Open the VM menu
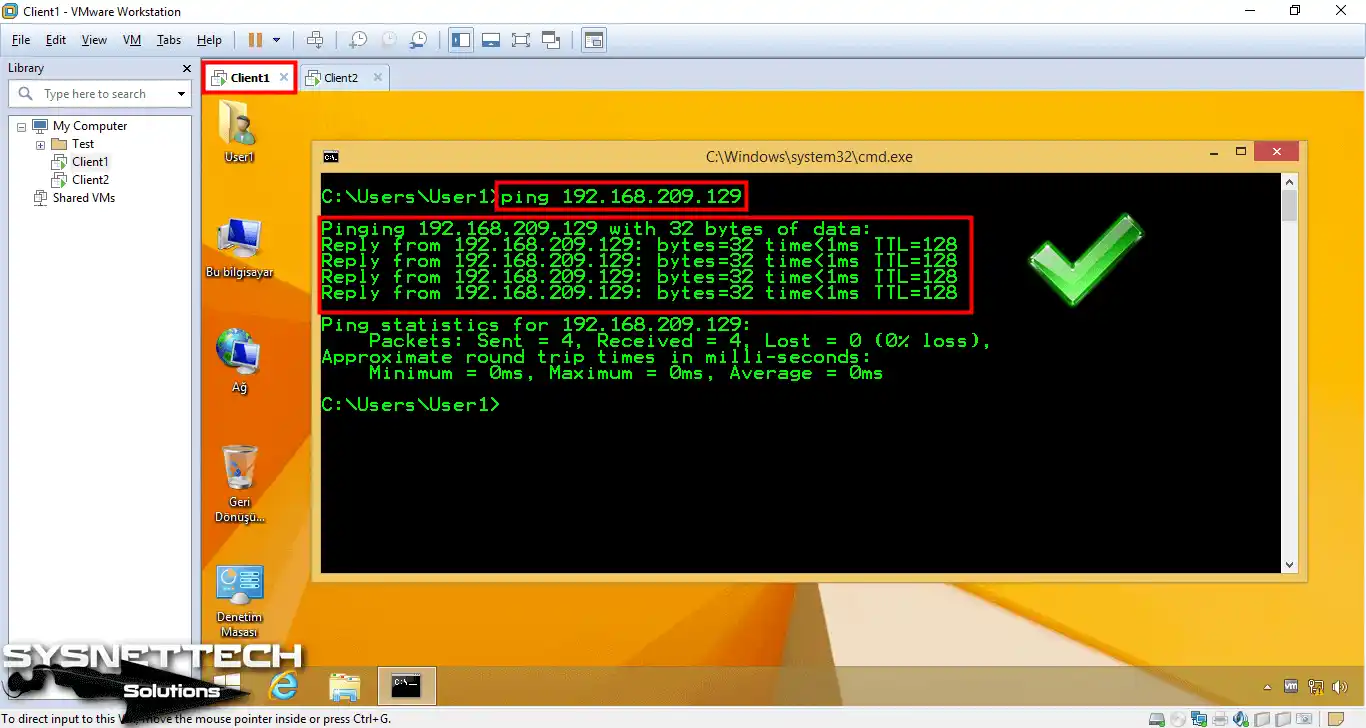Viewport: 1366px width, 728px height. click(131, 40)
